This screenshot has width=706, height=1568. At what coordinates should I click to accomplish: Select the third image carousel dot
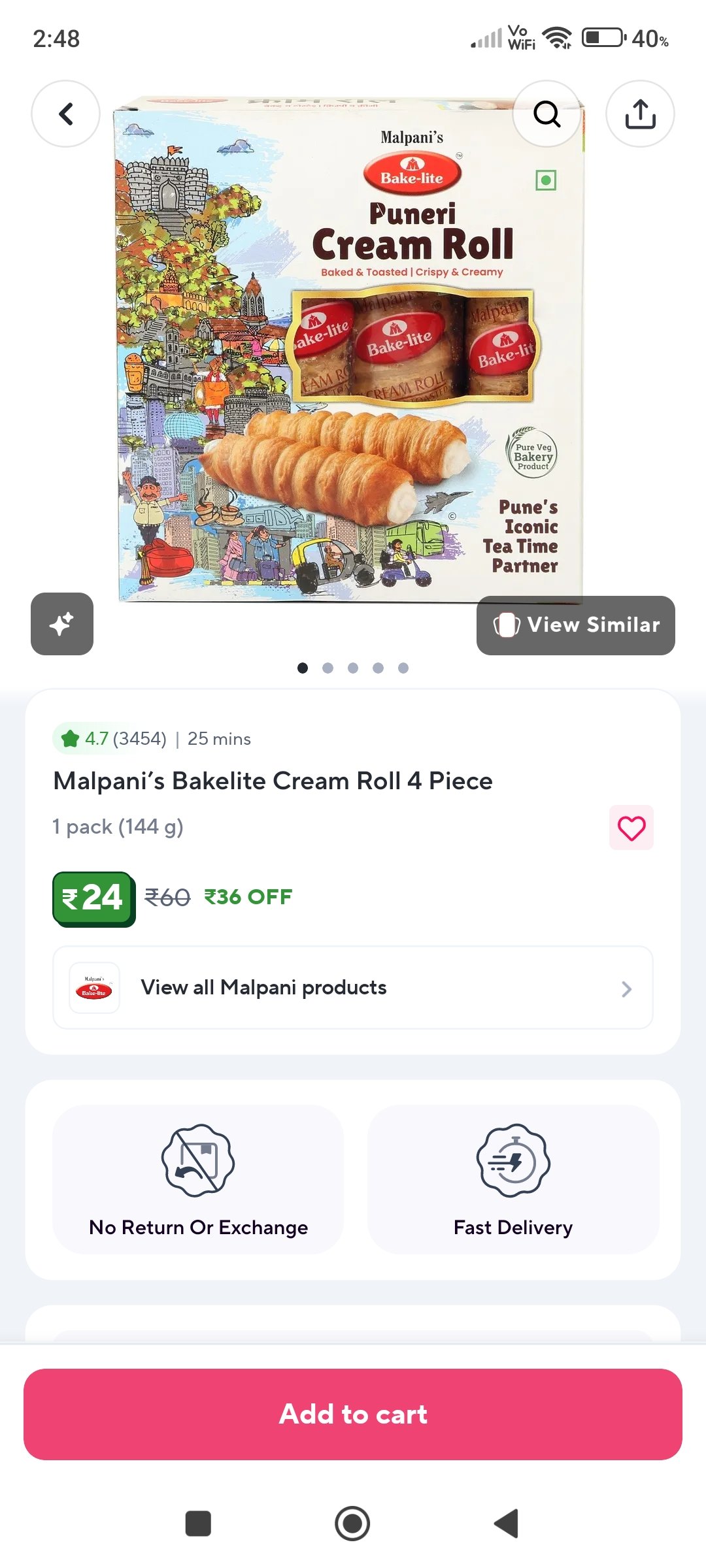coord(353,668)
